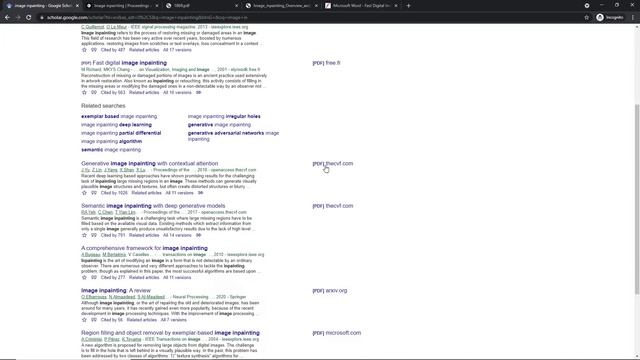
Task: Search related: image inpainting partial differential
Action: 121,133
